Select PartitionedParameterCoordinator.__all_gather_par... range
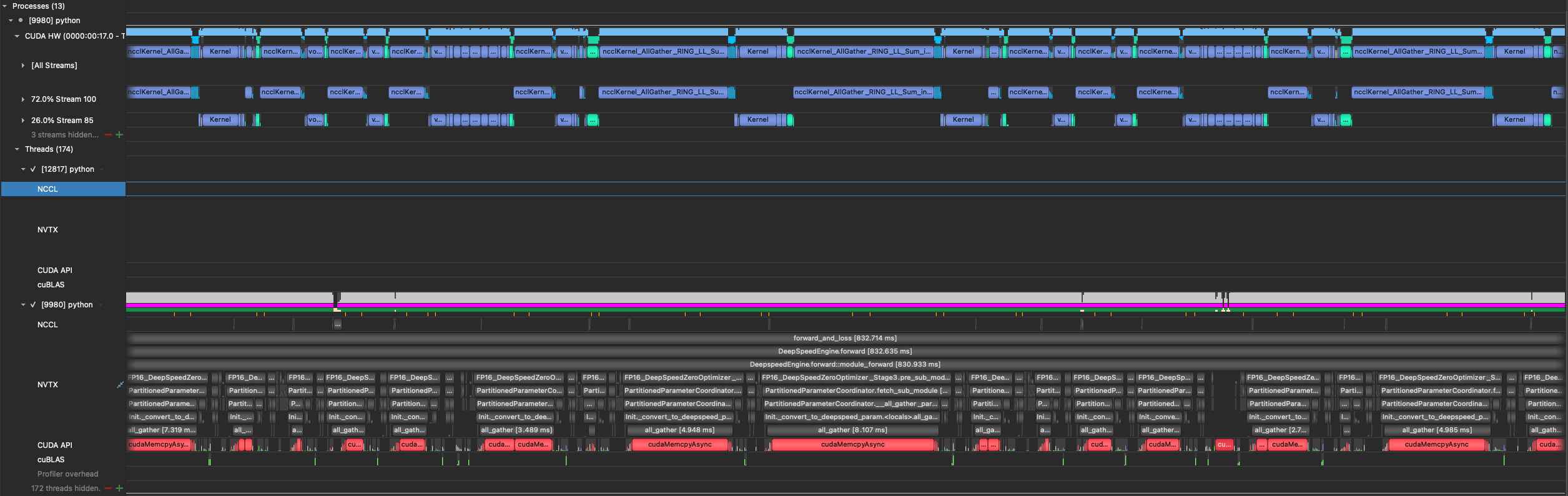Image resolution: width=1568 pixels, height=496 pixels. [851, 404]
